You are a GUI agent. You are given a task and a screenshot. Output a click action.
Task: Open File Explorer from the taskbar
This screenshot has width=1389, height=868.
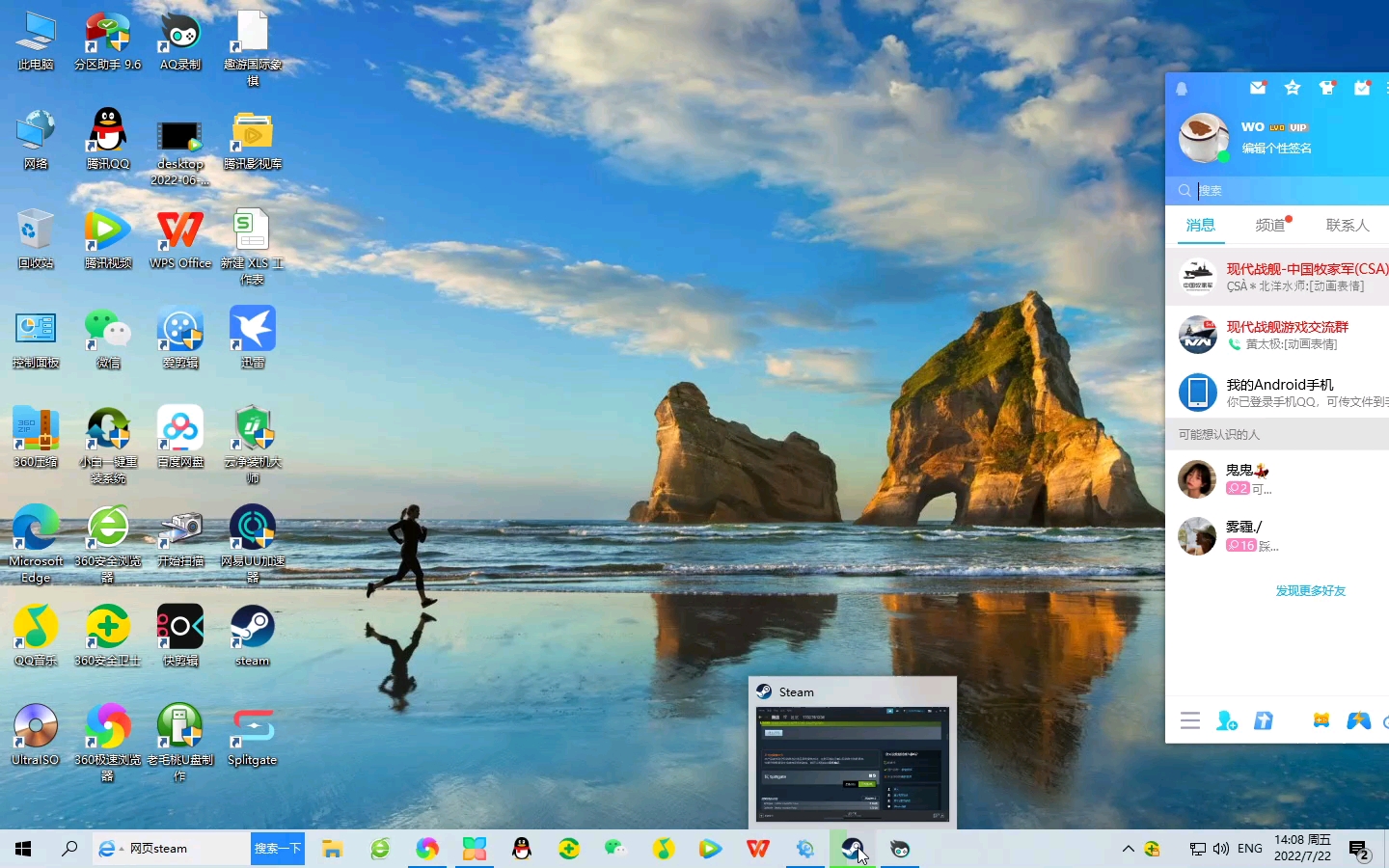(x=333, y=849)
